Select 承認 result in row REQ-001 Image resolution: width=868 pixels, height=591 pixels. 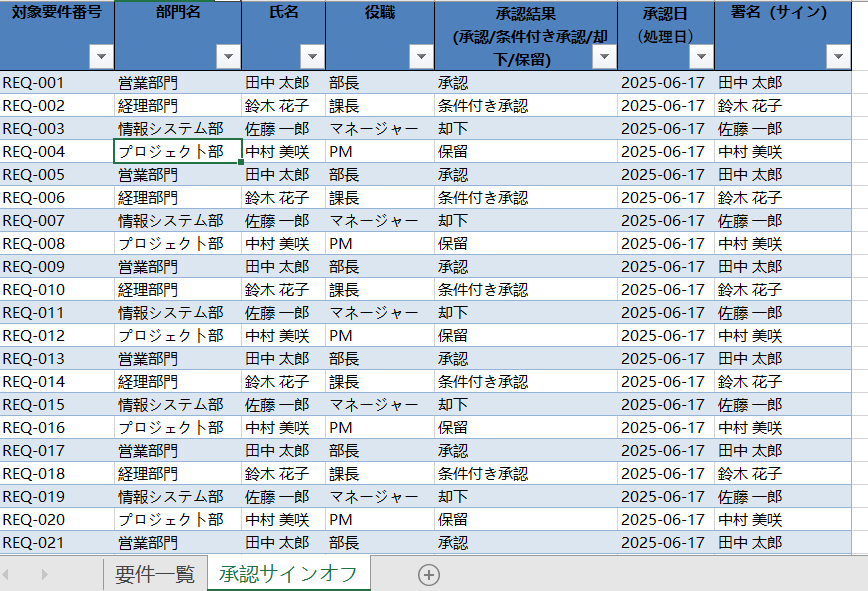click(526, 82)
